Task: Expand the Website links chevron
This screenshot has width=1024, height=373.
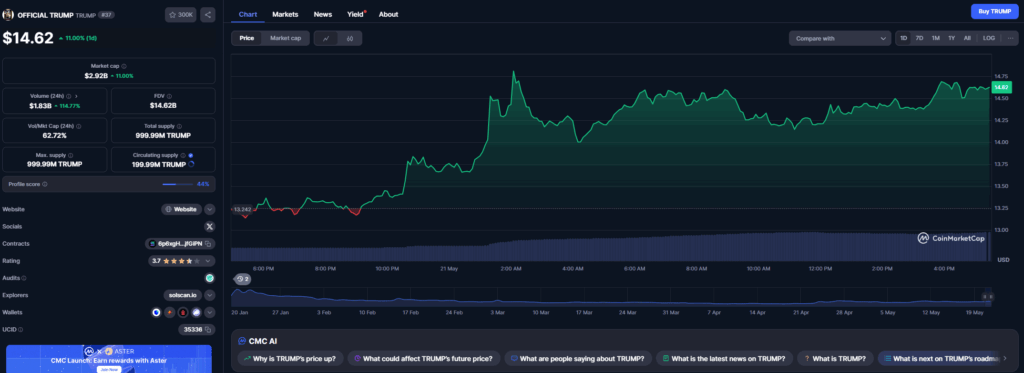Action: [x=210, y=210]
